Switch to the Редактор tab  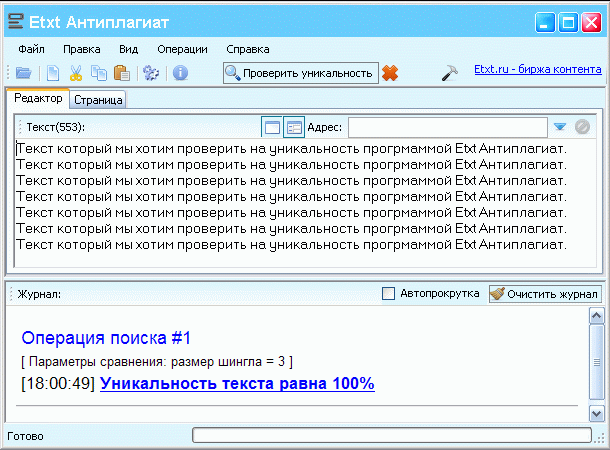[x=38, y=98]
